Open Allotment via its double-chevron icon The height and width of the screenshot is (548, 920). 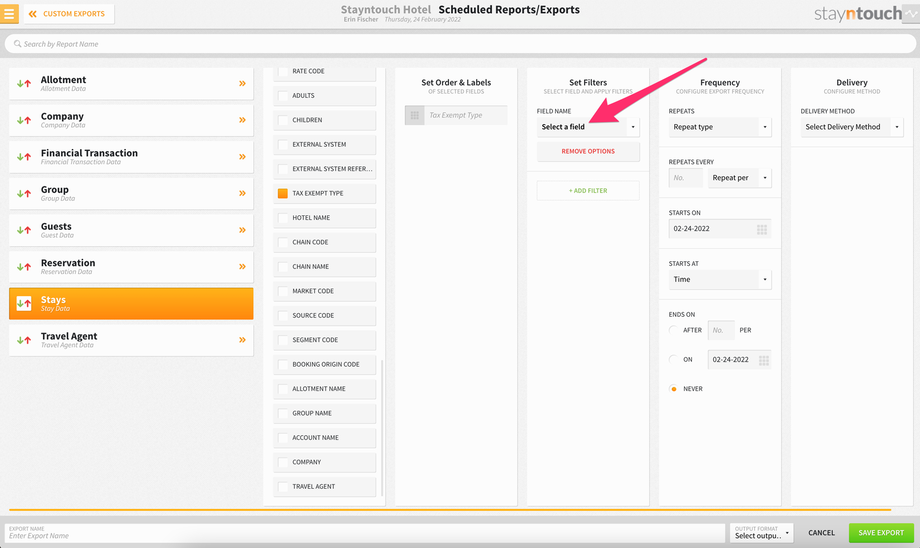click(242, 84)
